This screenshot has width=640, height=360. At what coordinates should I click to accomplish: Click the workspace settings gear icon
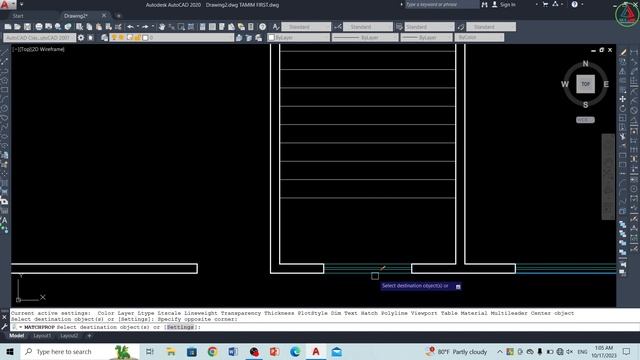(81, 38)
